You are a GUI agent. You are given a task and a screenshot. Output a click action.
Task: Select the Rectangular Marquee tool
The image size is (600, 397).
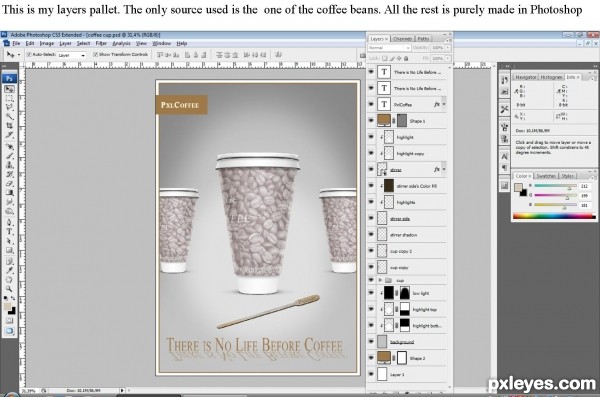[x=10, y=98]
